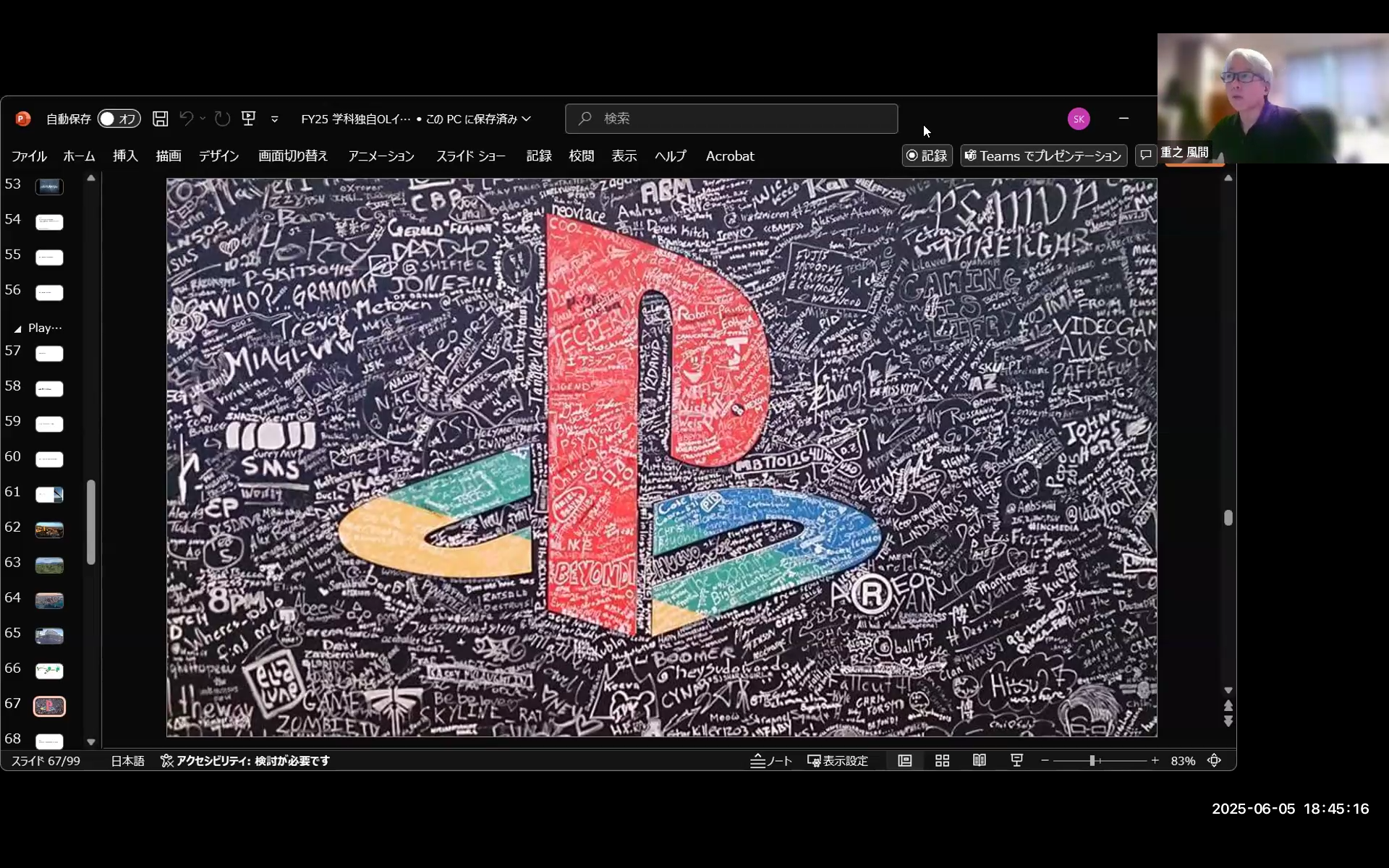
Task: Switch to the ホーム tab
Action: [79, 156]
